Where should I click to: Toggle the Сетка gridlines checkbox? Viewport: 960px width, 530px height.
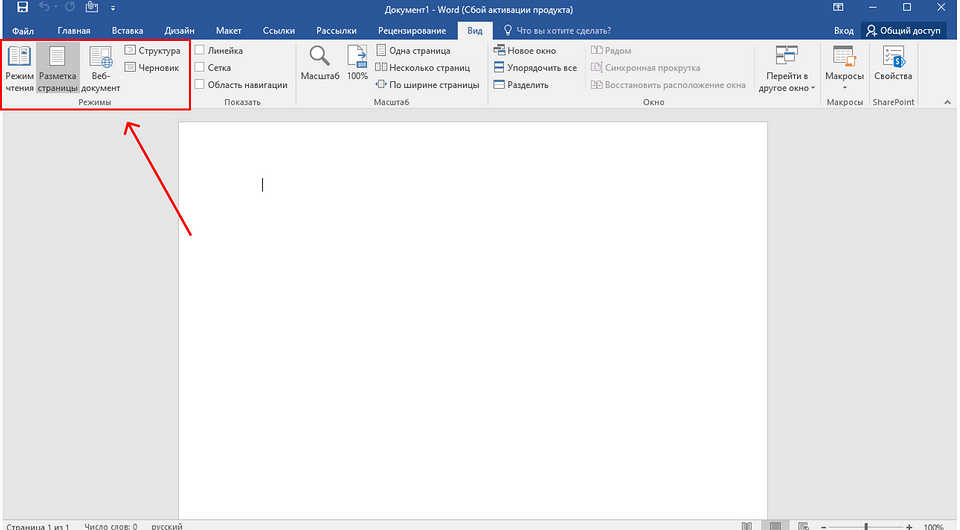pos(201,68)
